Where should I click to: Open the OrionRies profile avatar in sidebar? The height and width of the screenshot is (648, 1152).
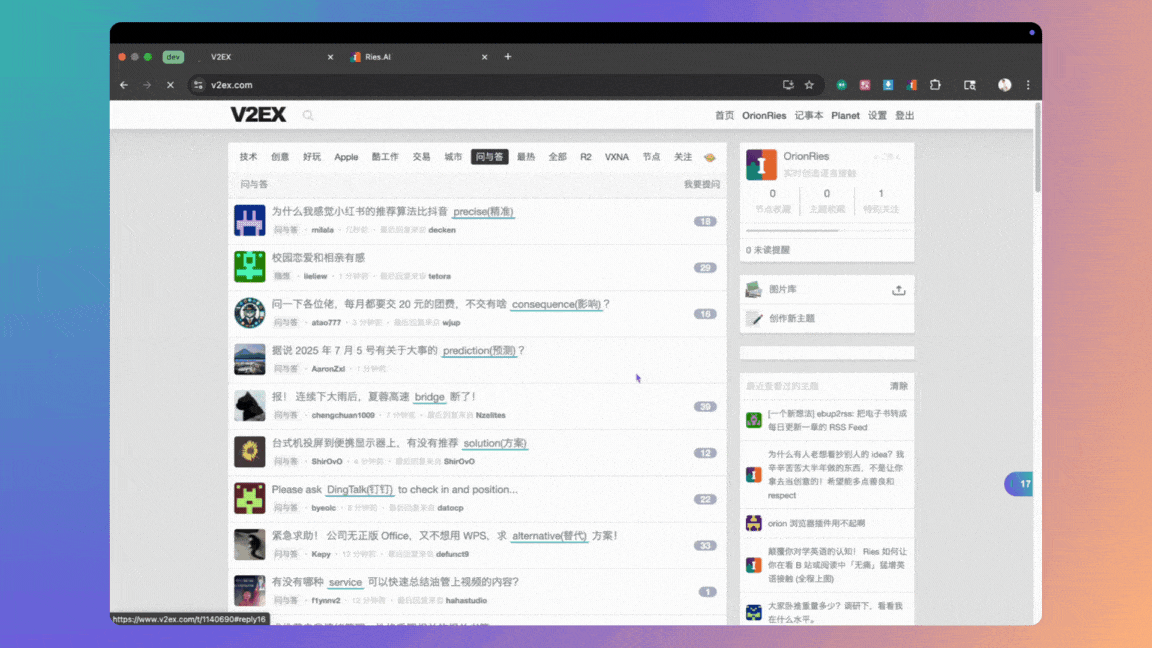761,165
